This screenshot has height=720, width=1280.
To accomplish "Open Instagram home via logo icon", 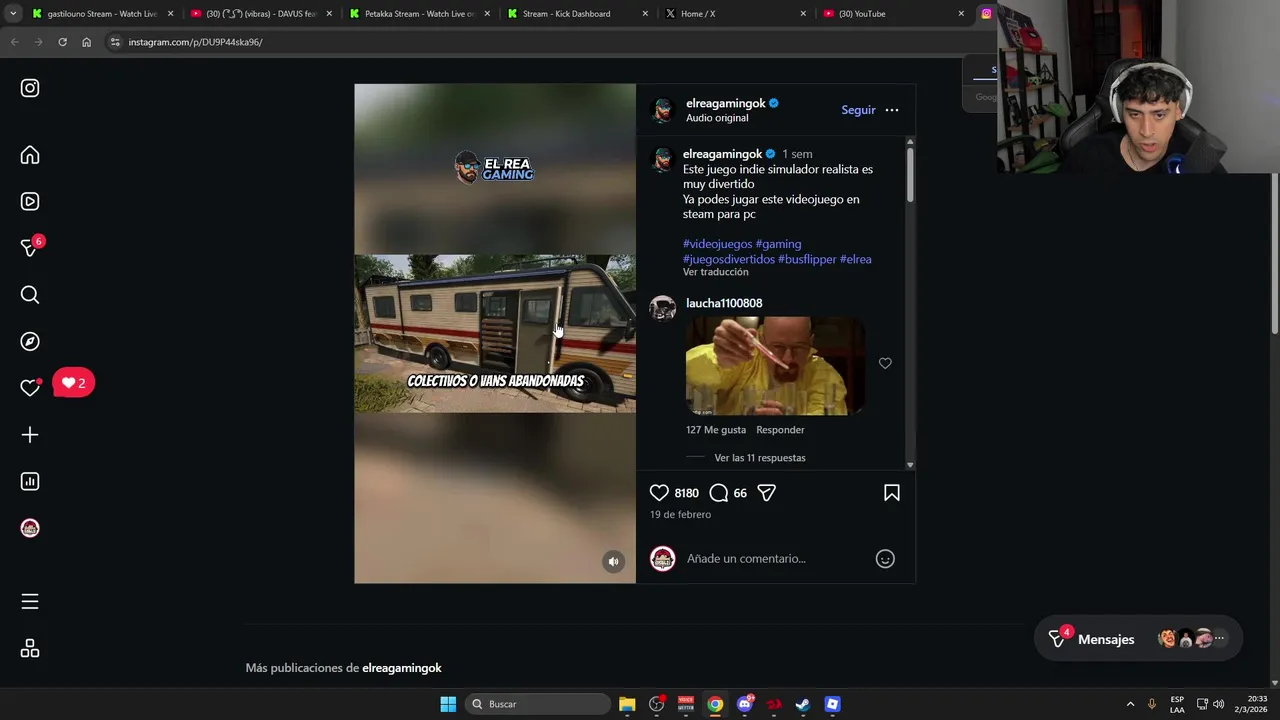I will point(30,88).
